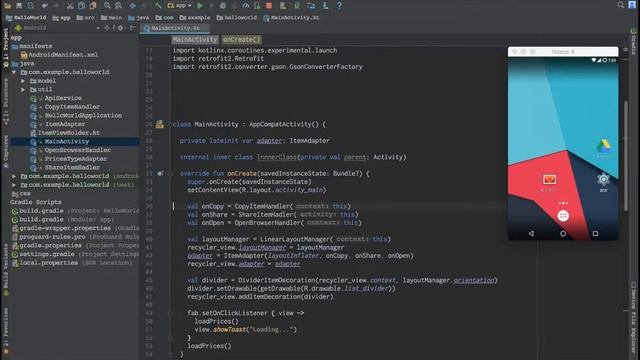This screenshot has width=640, height=360.
Task: Fold the fab.setOnClickListener lambda block
Action: tap(170, 313)
